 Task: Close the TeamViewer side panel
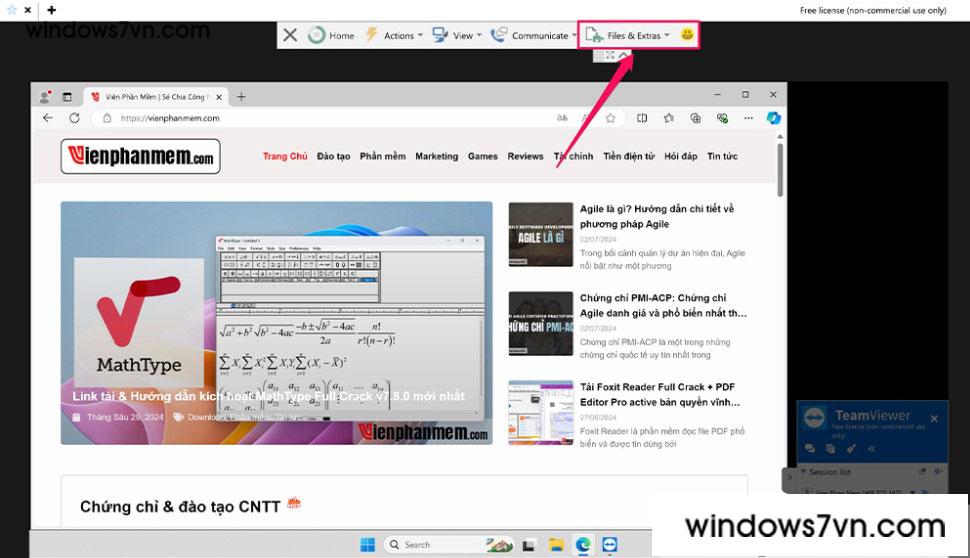[x=934, y=419]
